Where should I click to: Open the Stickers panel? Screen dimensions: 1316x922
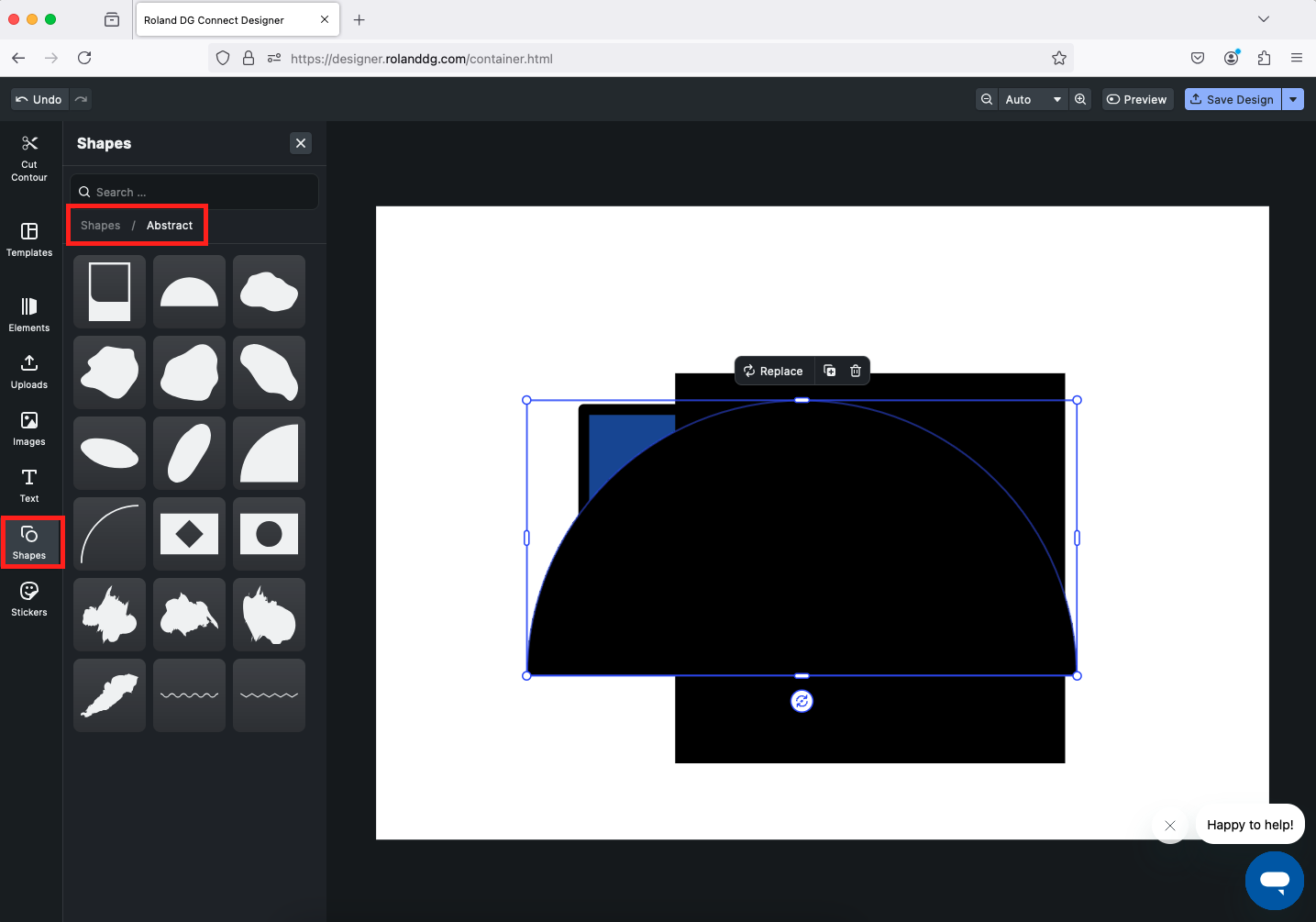pos(29,599)
